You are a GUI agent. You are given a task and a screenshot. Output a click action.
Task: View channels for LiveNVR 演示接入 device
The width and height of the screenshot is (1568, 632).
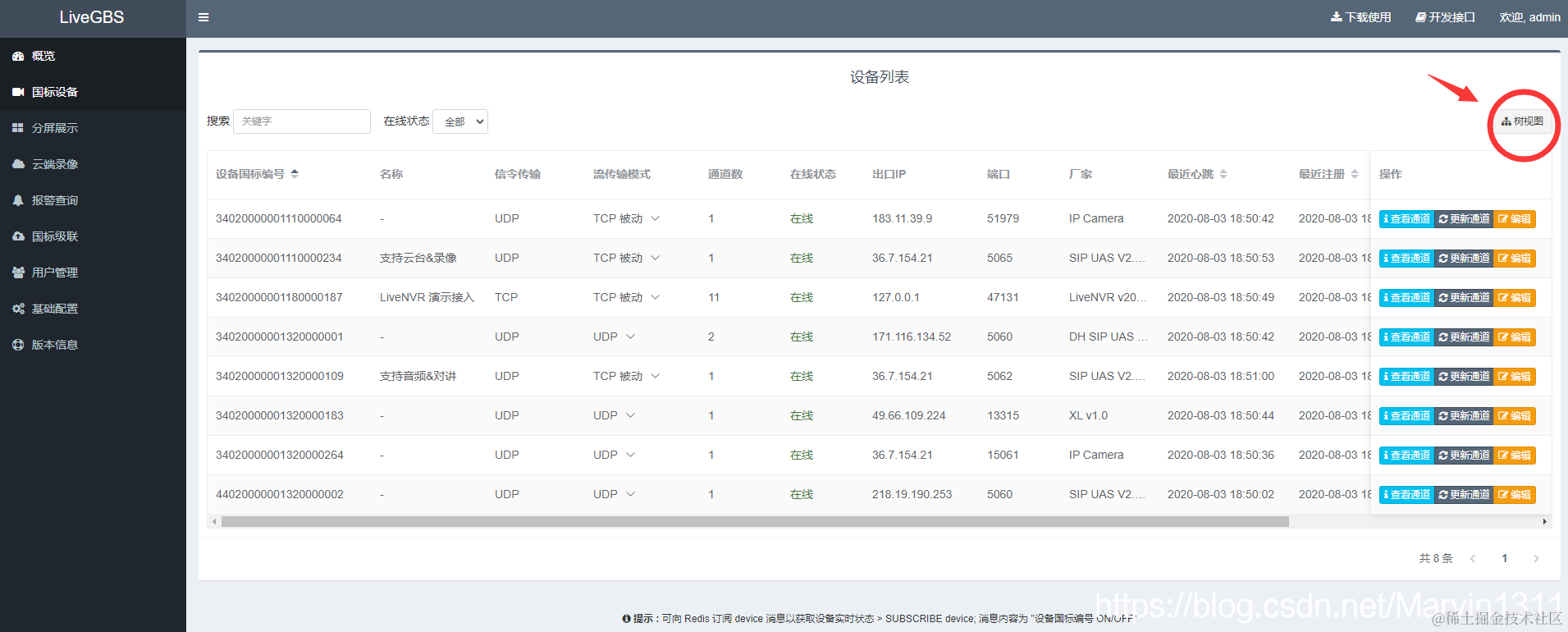point(1406,298)
